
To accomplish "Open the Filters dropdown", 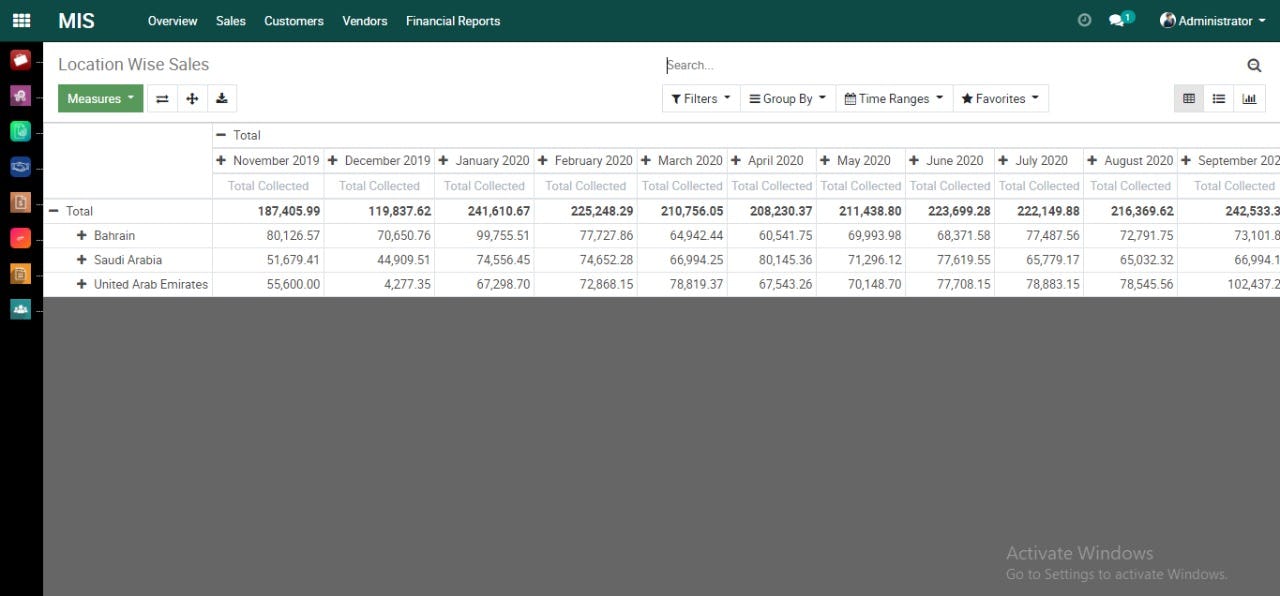I will pyautogui.click(x=699, y=98).
